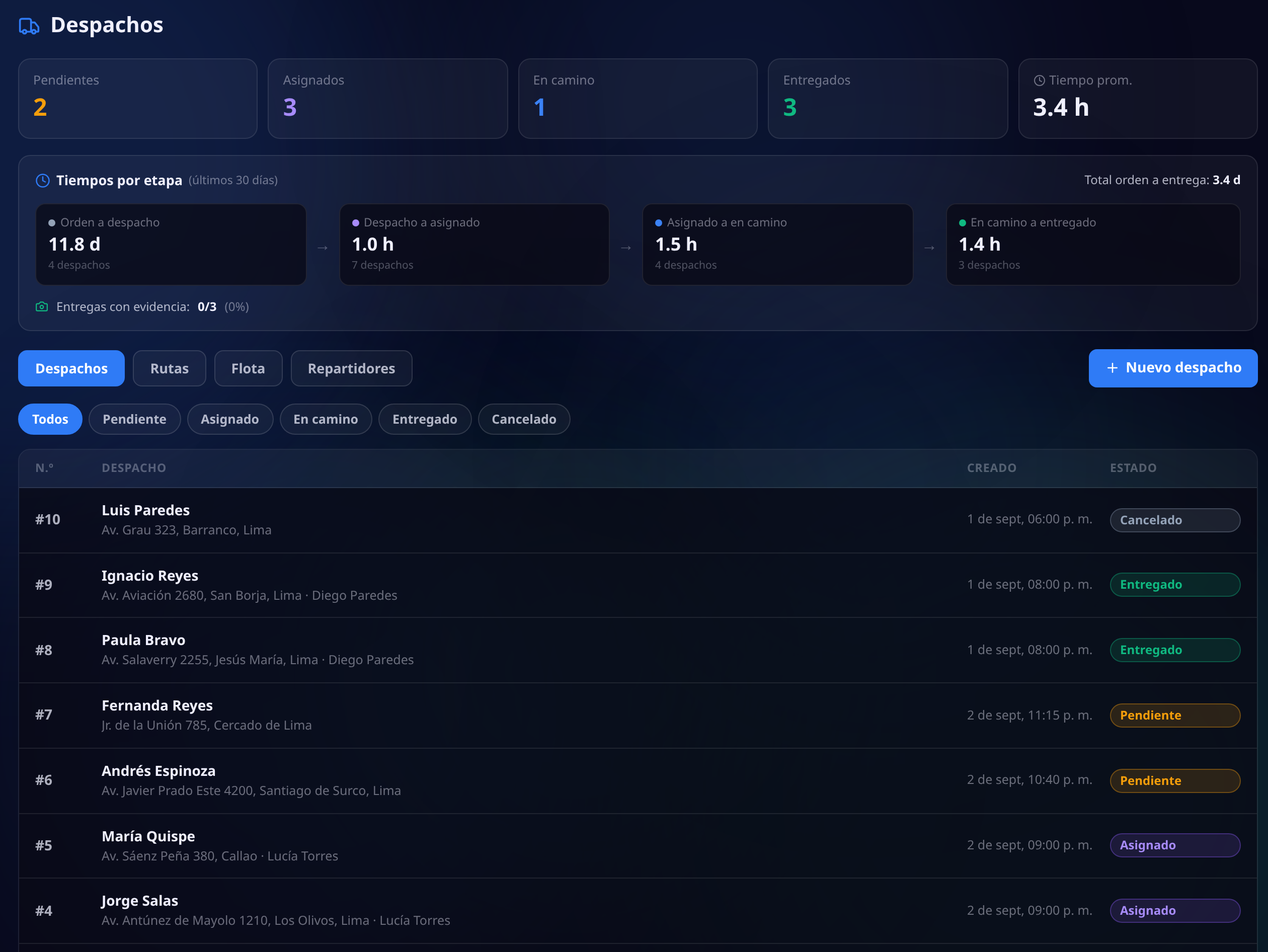Viewport: 1268px width, 952px height.
Task: Open the Cancelado status selector for dispatch #10
Action: [1174, 520]
